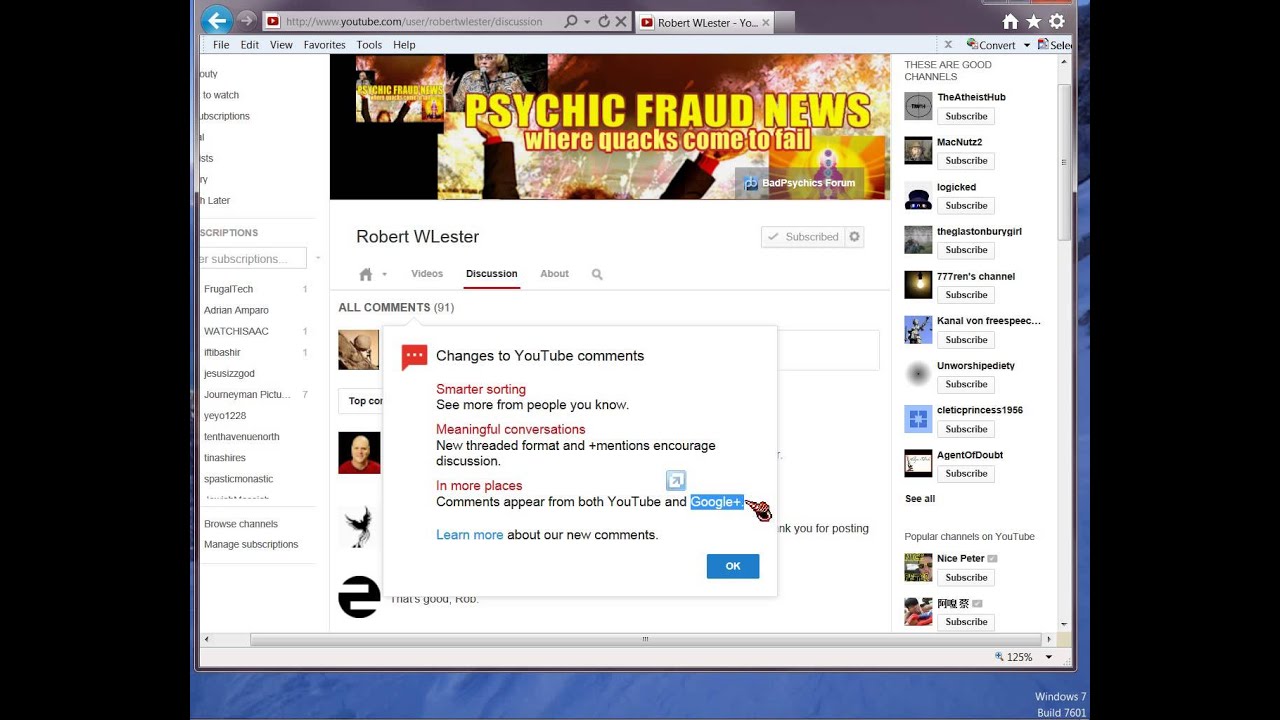The image size is (1280, 720).
Task: Click Browse channels link
Action: [x=241, y=524]
